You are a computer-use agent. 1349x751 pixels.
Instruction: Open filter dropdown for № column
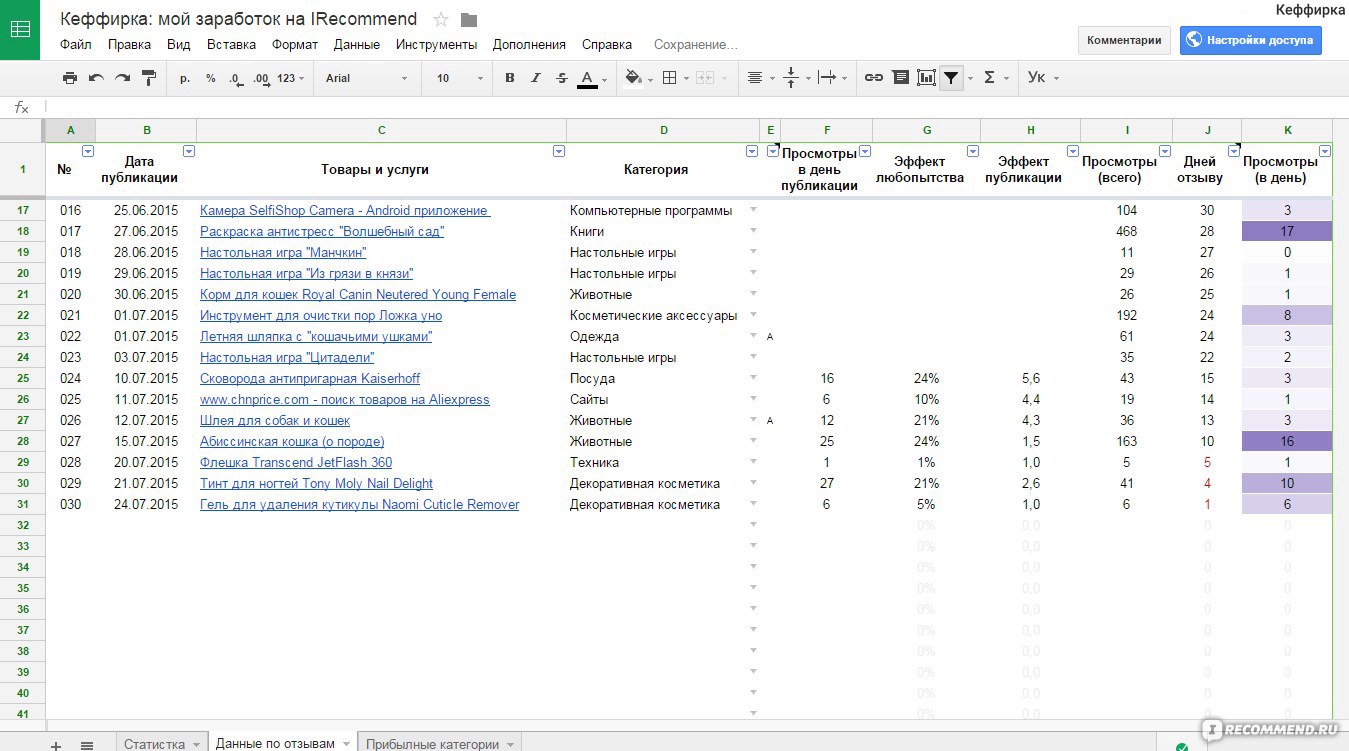(88, 151)
